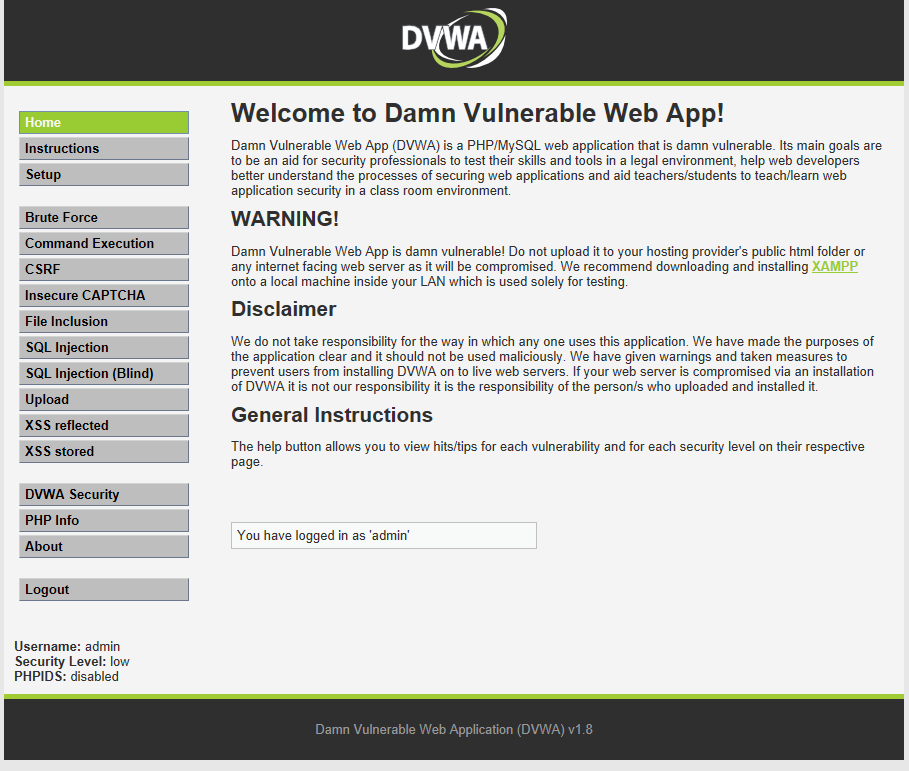
Task: Click the DVWA logo in header
Action: [454, 38]
